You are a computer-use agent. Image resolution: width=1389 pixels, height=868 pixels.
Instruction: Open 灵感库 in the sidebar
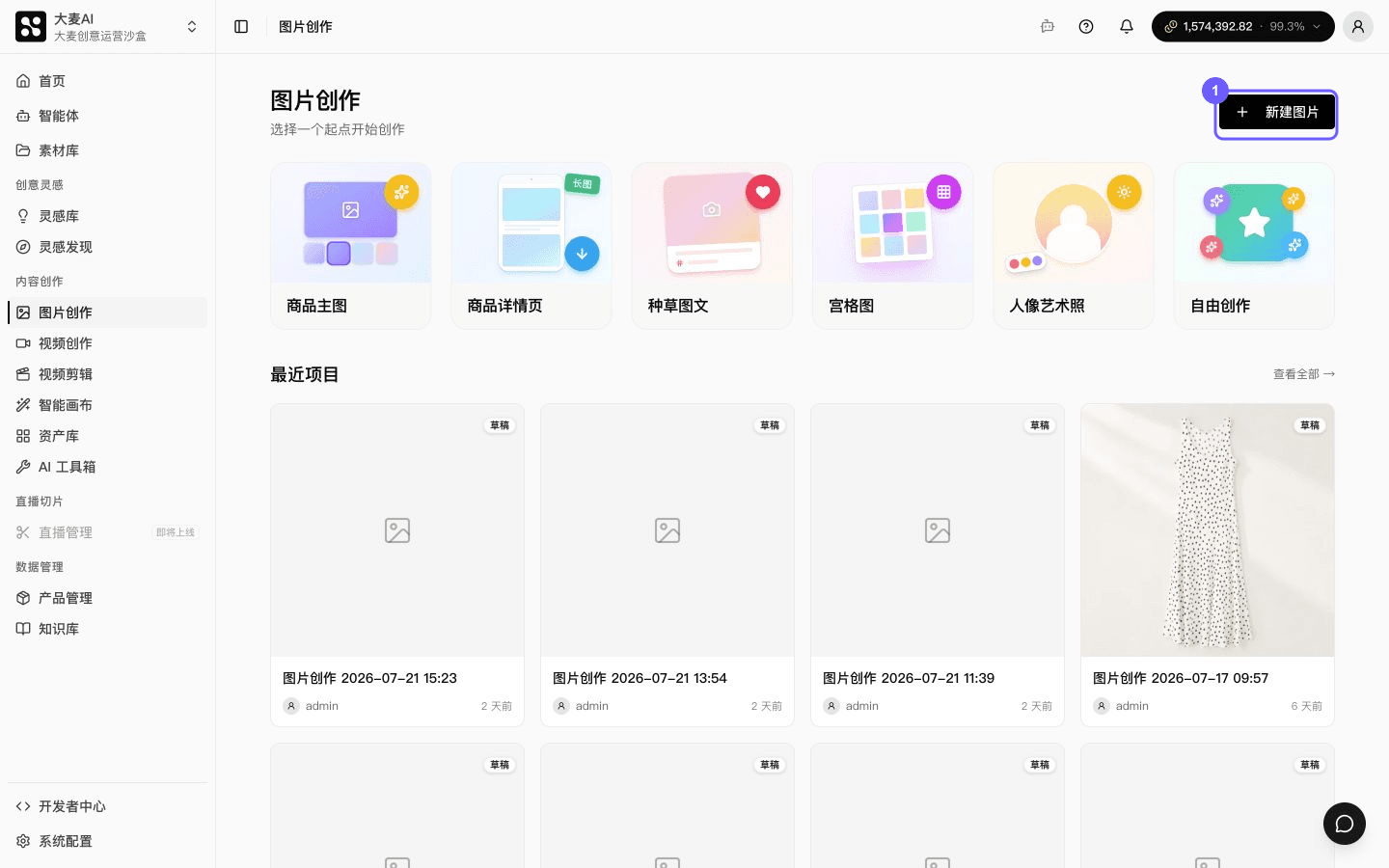(107, 216)
